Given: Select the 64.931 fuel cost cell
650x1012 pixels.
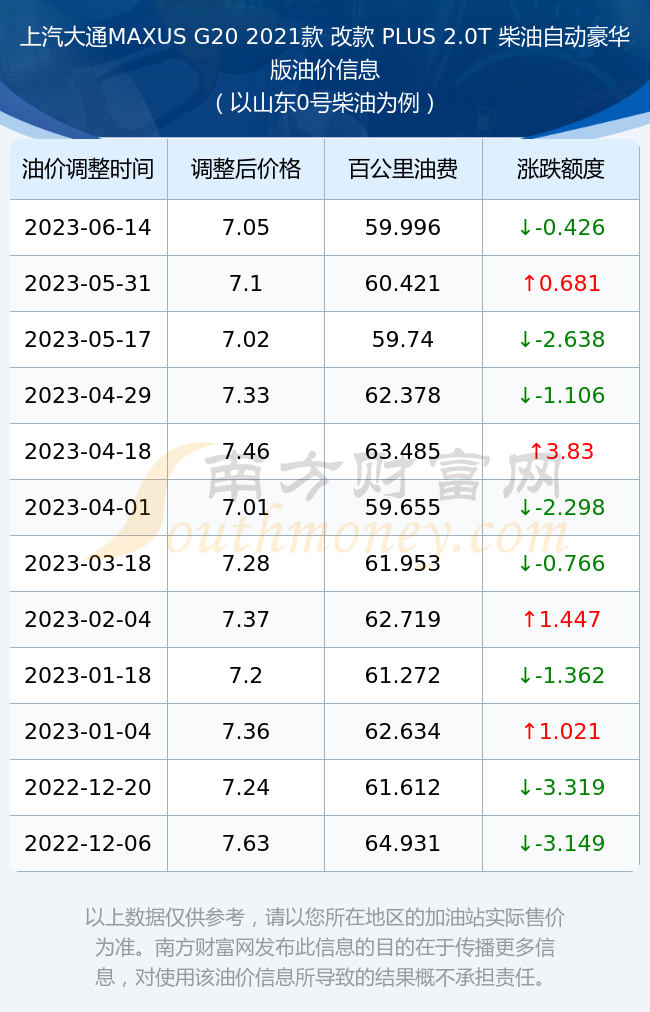Looking at the screenshot, I should pyautogui.click(x=403, y=843).
